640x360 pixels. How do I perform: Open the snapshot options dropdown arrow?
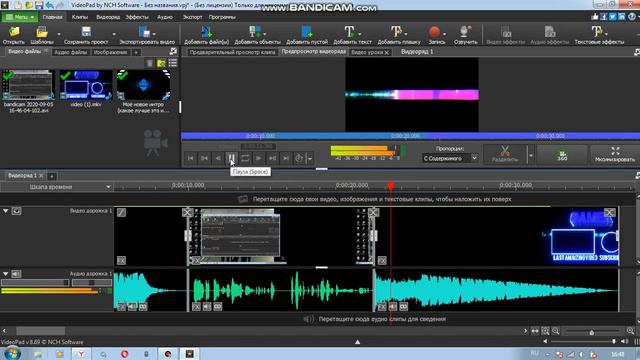point(310,158)
